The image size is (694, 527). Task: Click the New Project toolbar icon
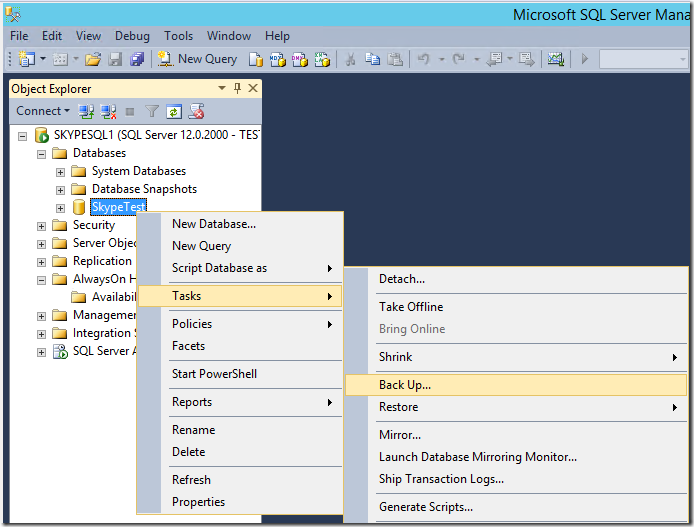(x=27, y=59)
